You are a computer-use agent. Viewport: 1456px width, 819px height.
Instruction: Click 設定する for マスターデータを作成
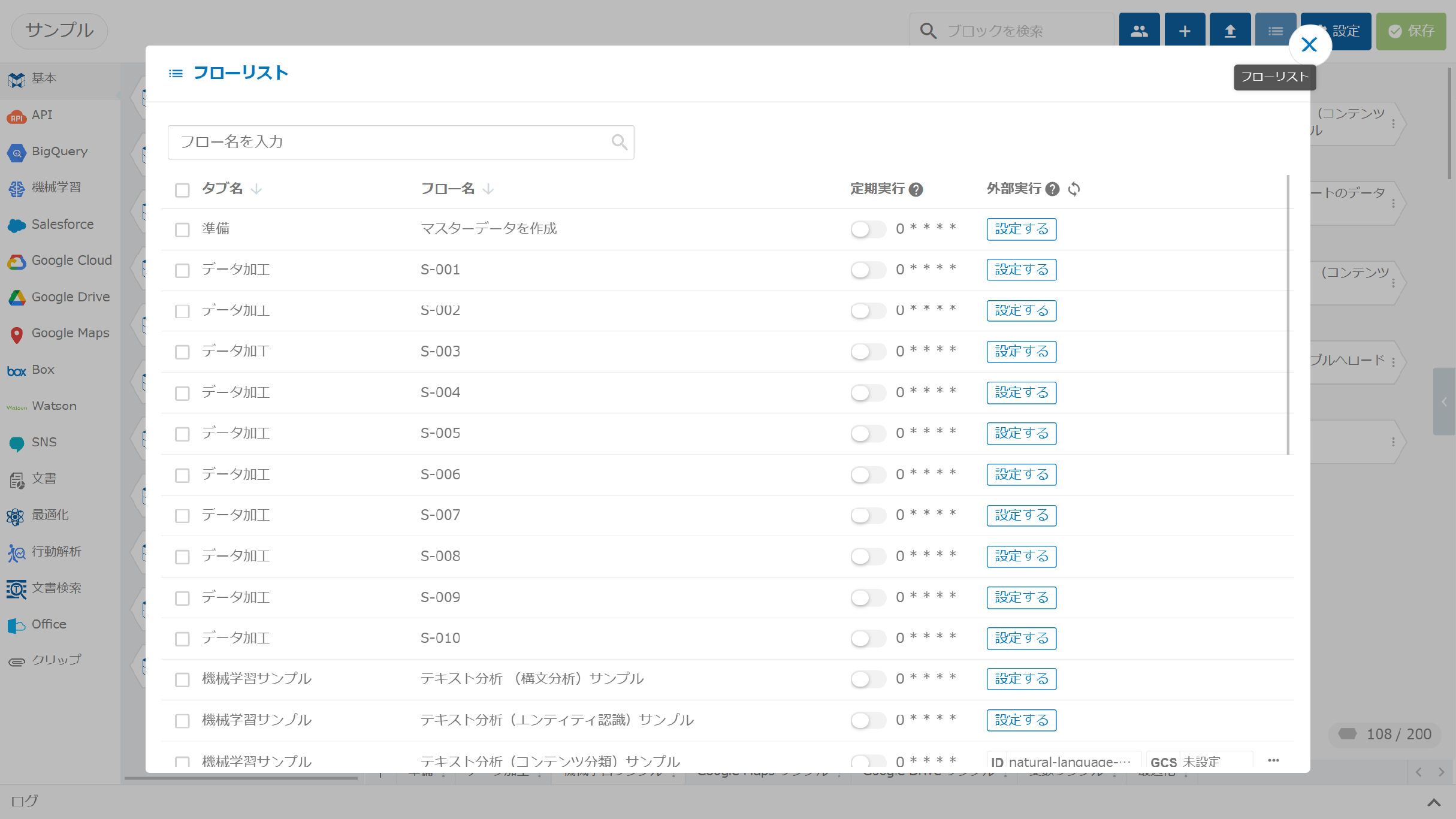click(1022, 229)
